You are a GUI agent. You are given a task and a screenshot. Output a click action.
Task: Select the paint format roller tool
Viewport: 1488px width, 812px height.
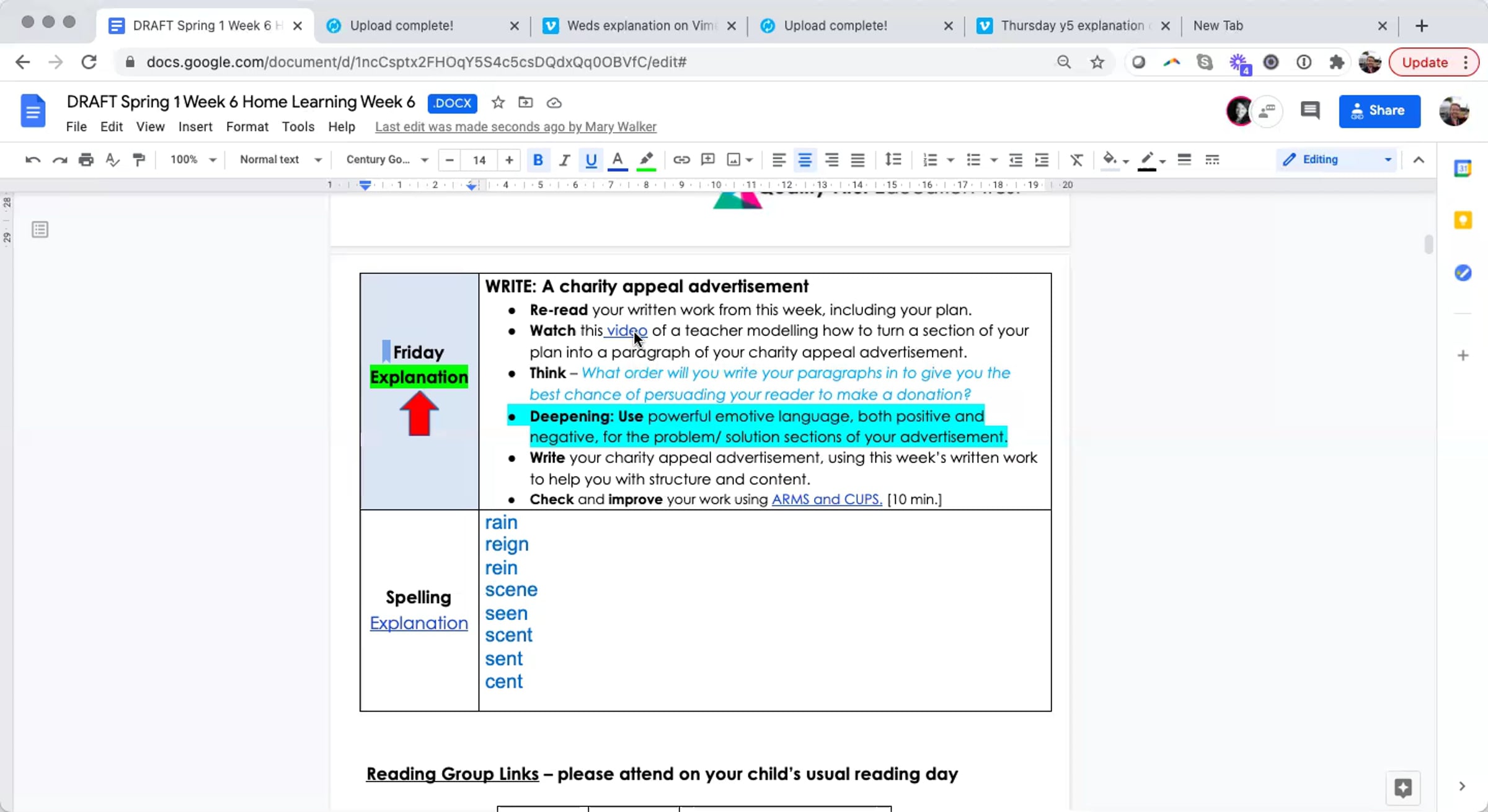pyautogui.click(x=139, y=160)
